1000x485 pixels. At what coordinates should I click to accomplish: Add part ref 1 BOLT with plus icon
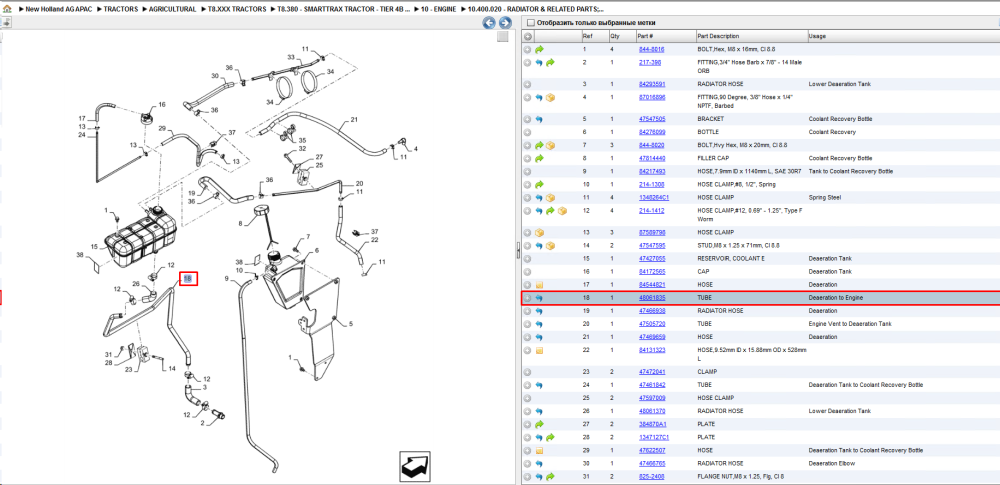coord(527,49)
